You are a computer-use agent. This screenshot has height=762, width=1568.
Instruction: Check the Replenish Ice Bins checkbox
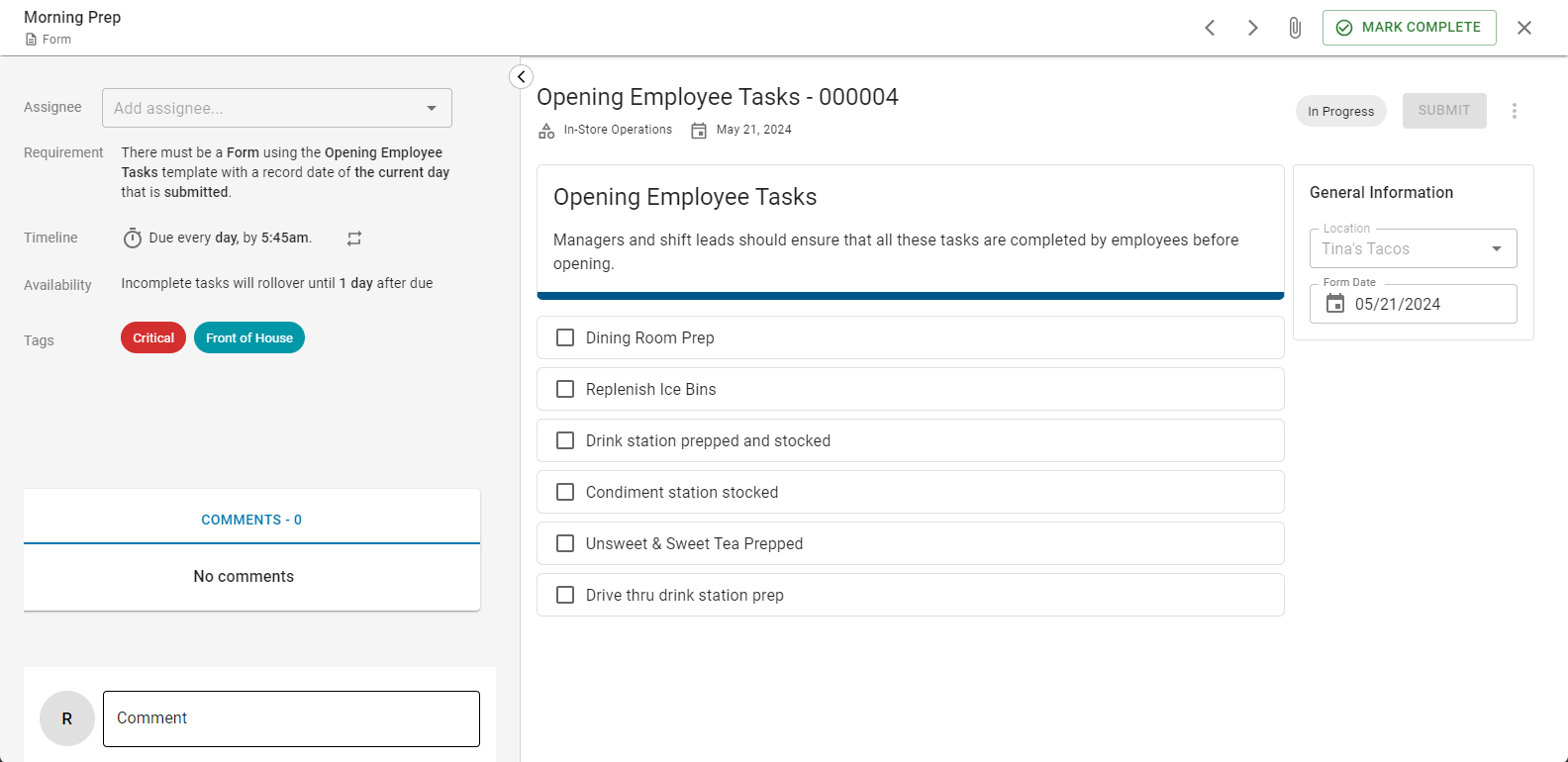(565, 389)
